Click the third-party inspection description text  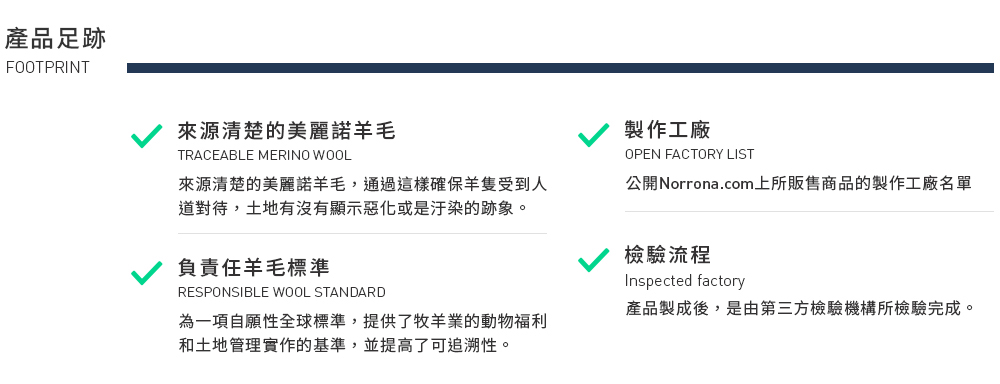pyautogui.click(x=800, y=308)
